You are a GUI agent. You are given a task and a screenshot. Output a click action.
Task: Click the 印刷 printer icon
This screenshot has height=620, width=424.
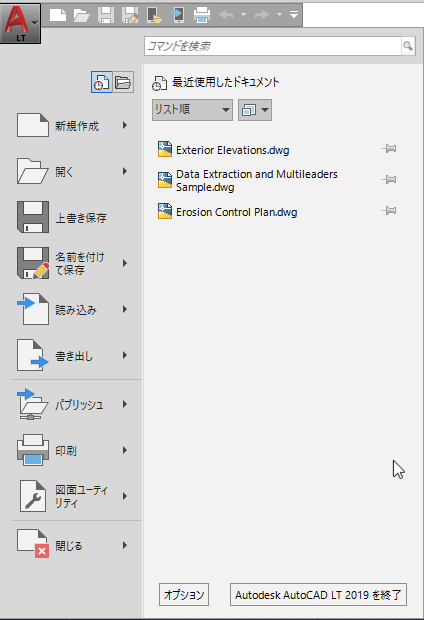pyautogui.click(x=33, y=450)
